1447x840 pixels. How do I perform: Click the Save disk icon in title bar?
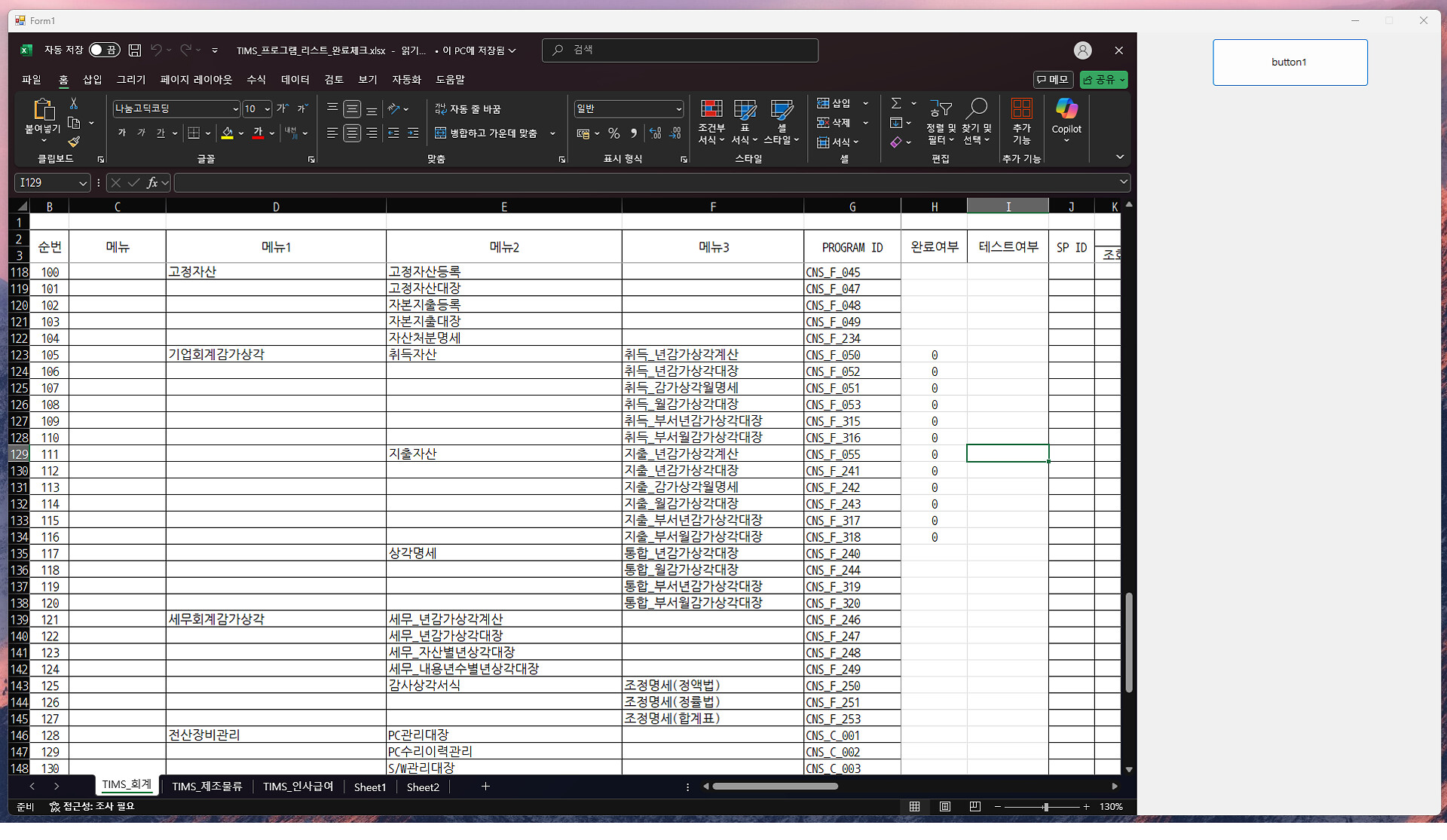coord(135,50)
